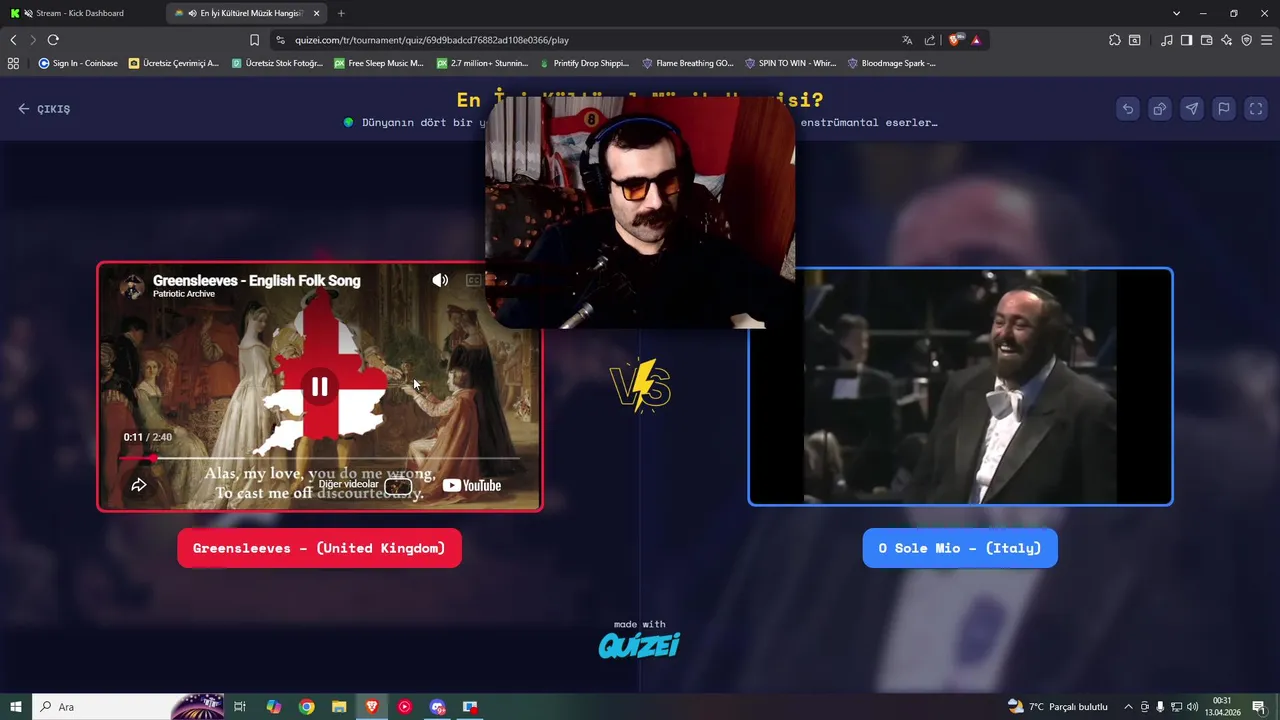
Task: Launch Google Chrome from the taskbar
Action: [307, 707]
